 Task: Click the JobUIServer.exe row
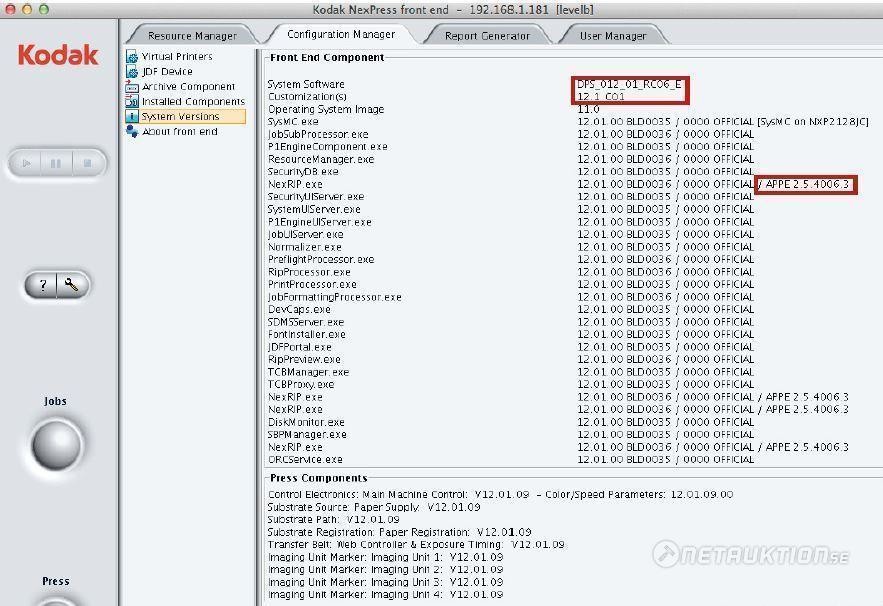coord(511,234)
